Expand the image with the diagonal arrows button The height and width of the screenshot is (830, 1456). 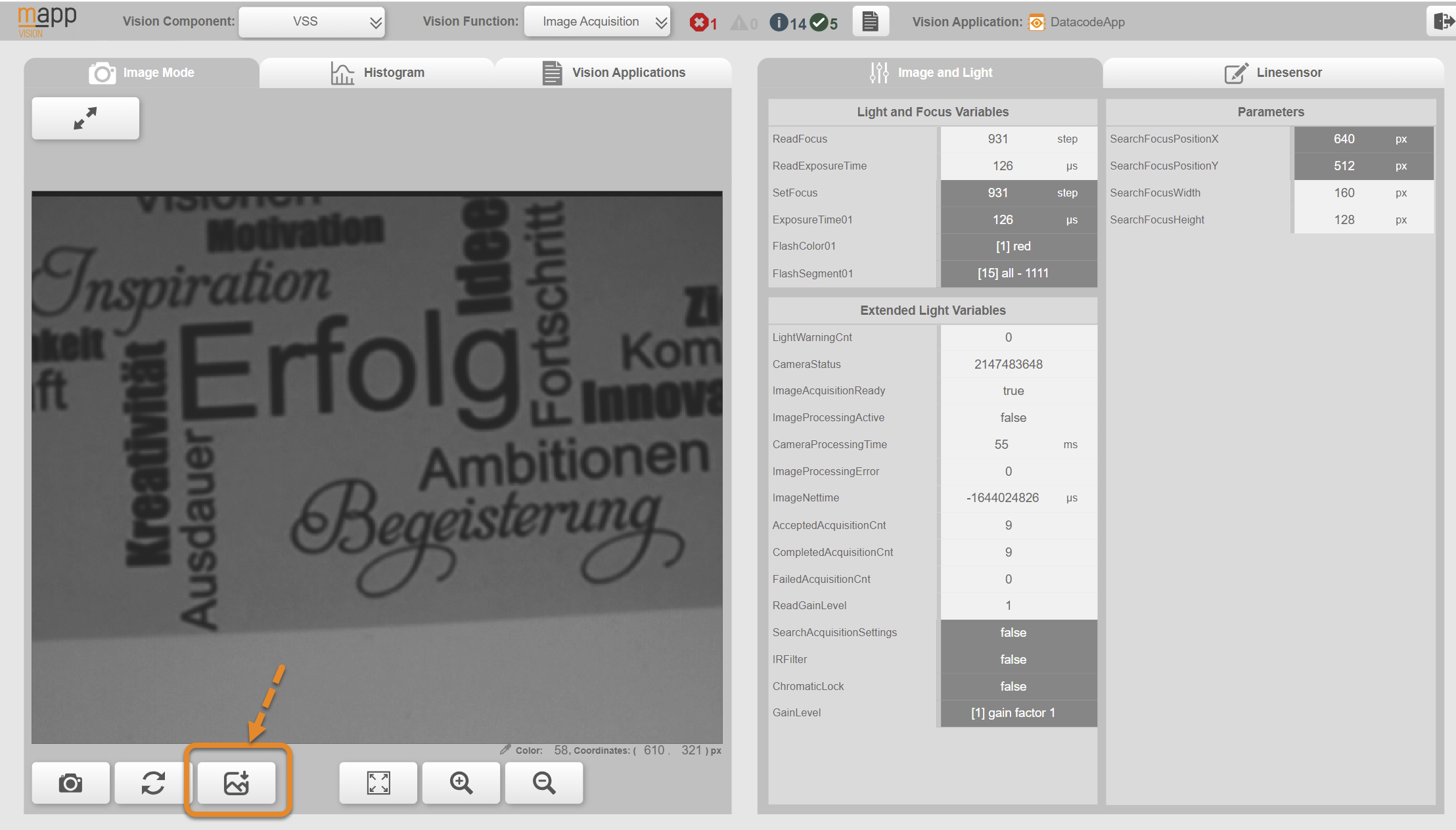tap(85, 118)
